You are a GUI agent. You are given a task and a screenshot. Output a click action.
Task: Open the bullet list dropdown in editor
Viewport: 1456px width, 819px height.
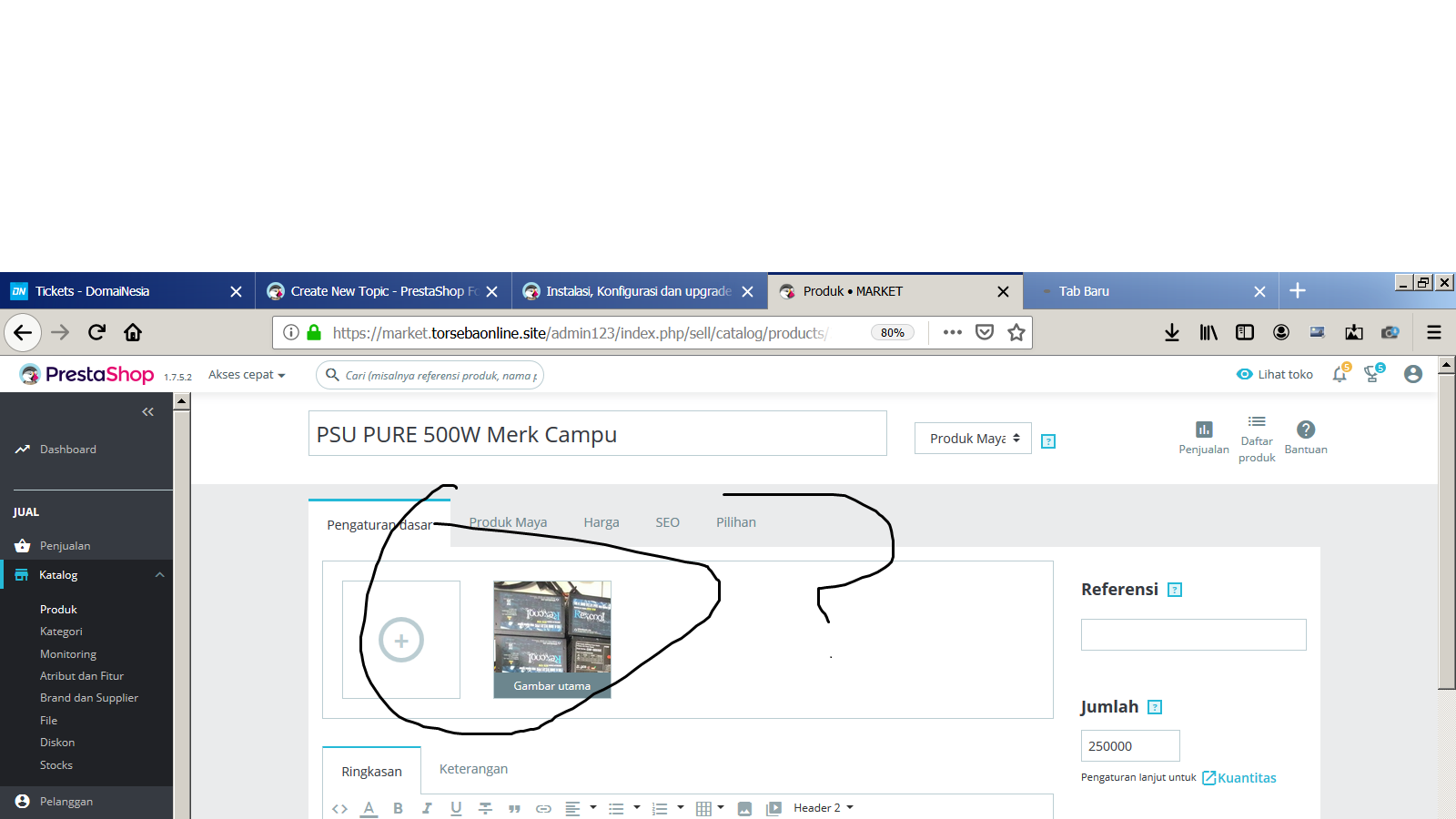click(x=623, y=808)
